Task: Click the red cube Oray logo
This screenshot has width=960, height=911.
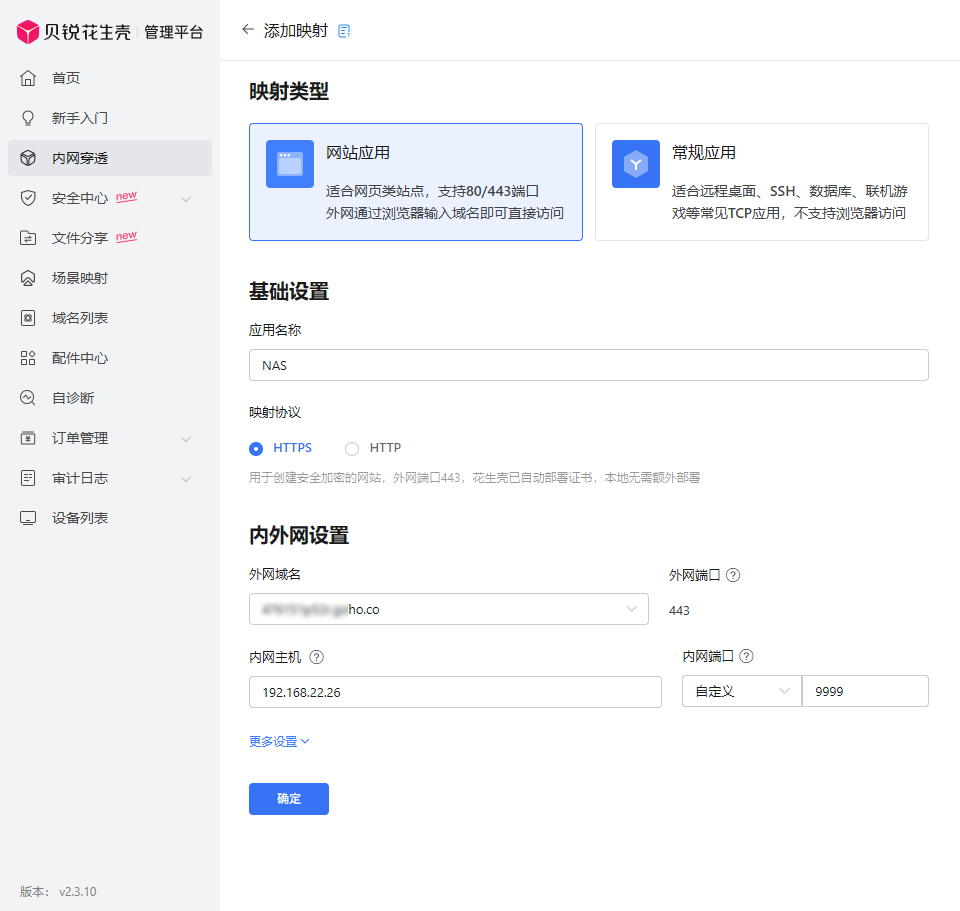Action: (28, 32)
